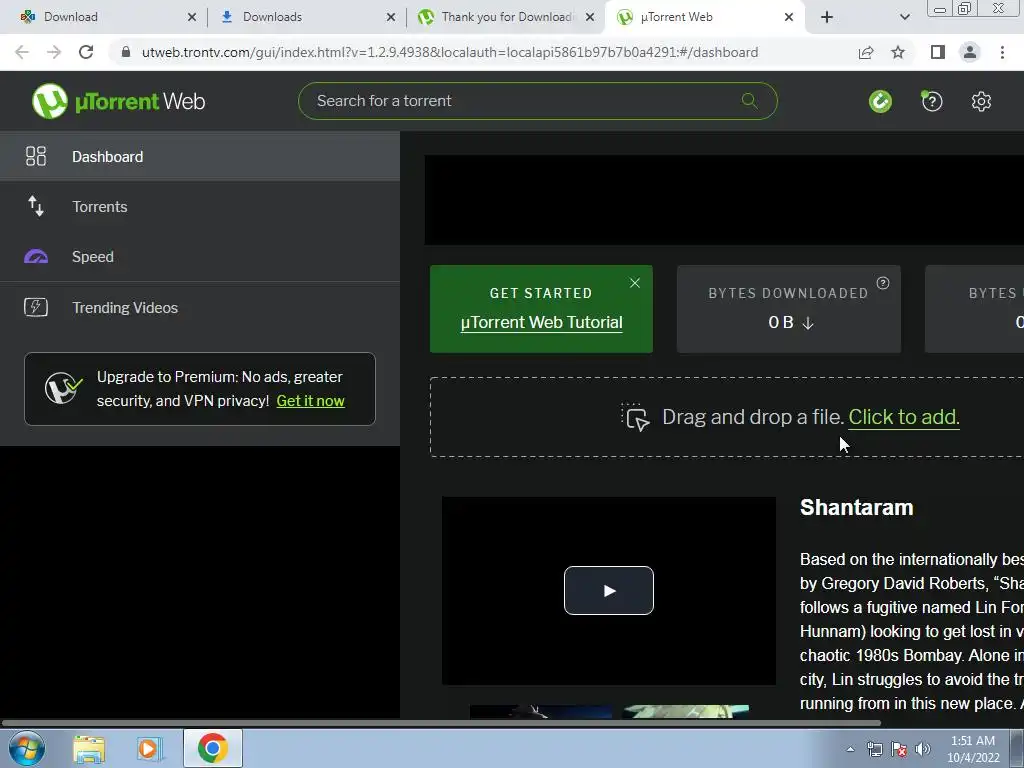Click the site lock icon in address bar

click(x=126, y=52)
